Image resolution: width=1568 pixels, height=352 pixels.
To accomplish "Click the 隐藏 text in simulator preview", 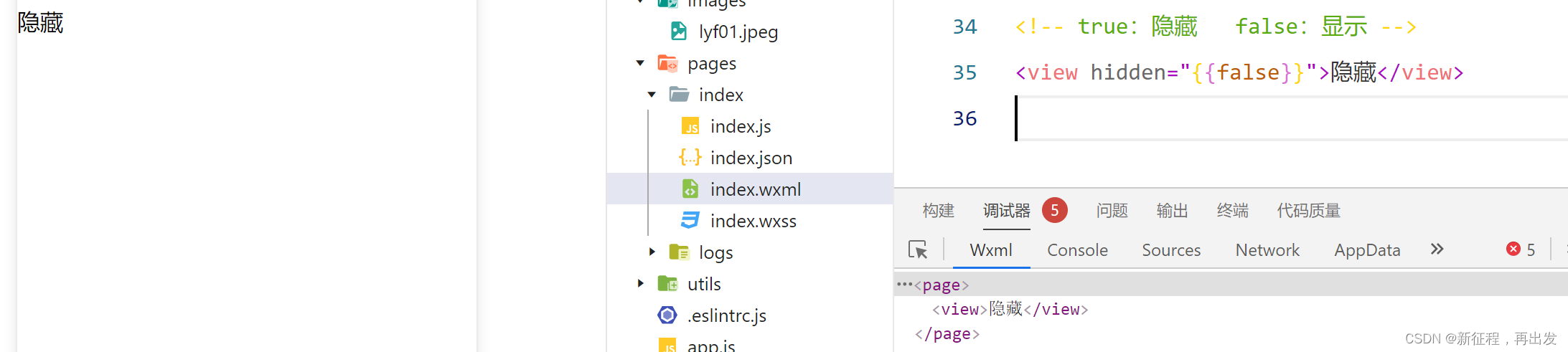I will (40, 22).
